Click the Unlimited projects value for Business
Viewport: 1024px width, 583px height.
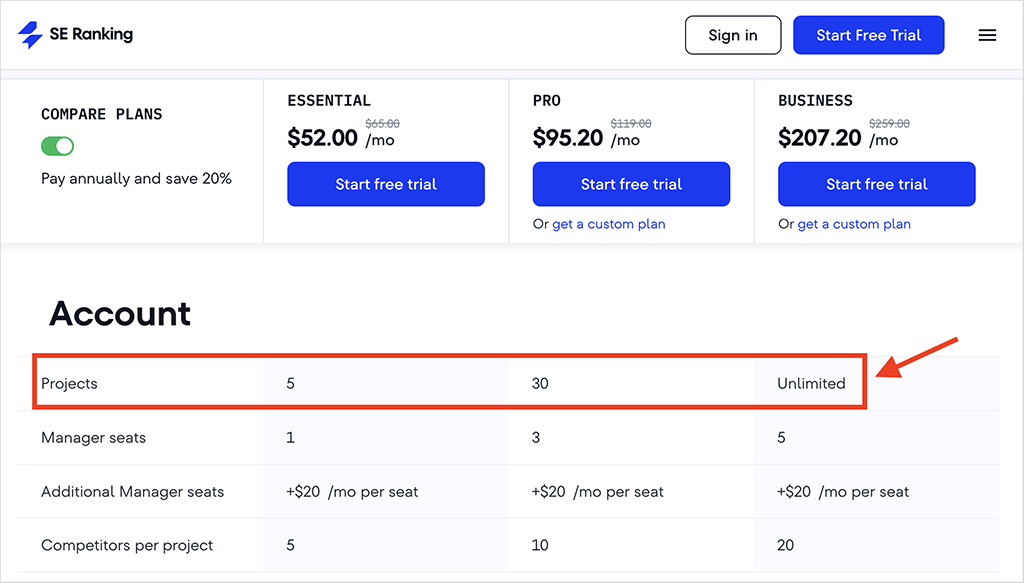tap(811, 383)
